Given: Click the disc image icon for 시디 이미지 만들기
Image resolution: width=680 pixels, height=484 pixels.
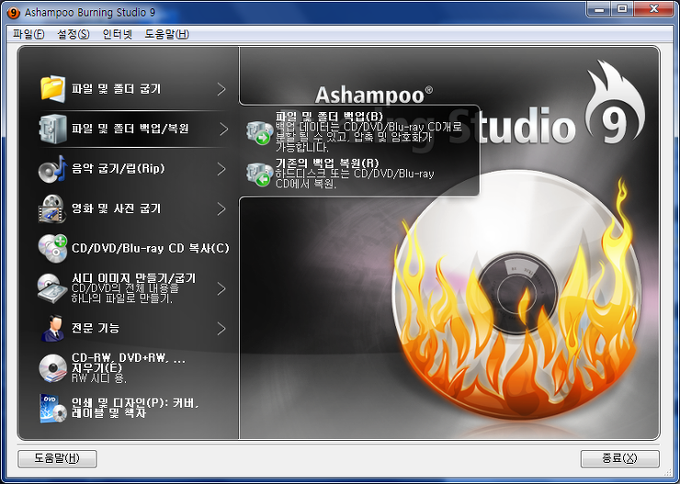Looking at the screenshot, I should coord(53,288).
